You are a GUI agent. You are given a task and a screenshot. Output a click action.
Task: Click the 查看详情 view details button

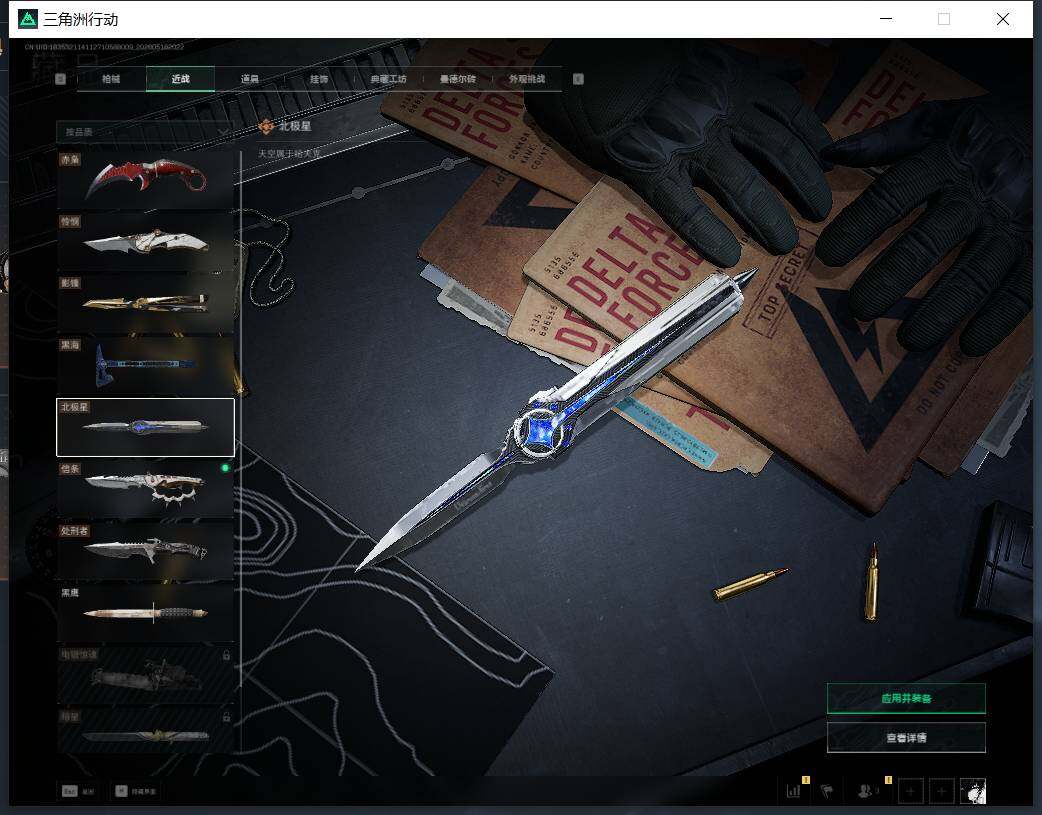(906, 737)
